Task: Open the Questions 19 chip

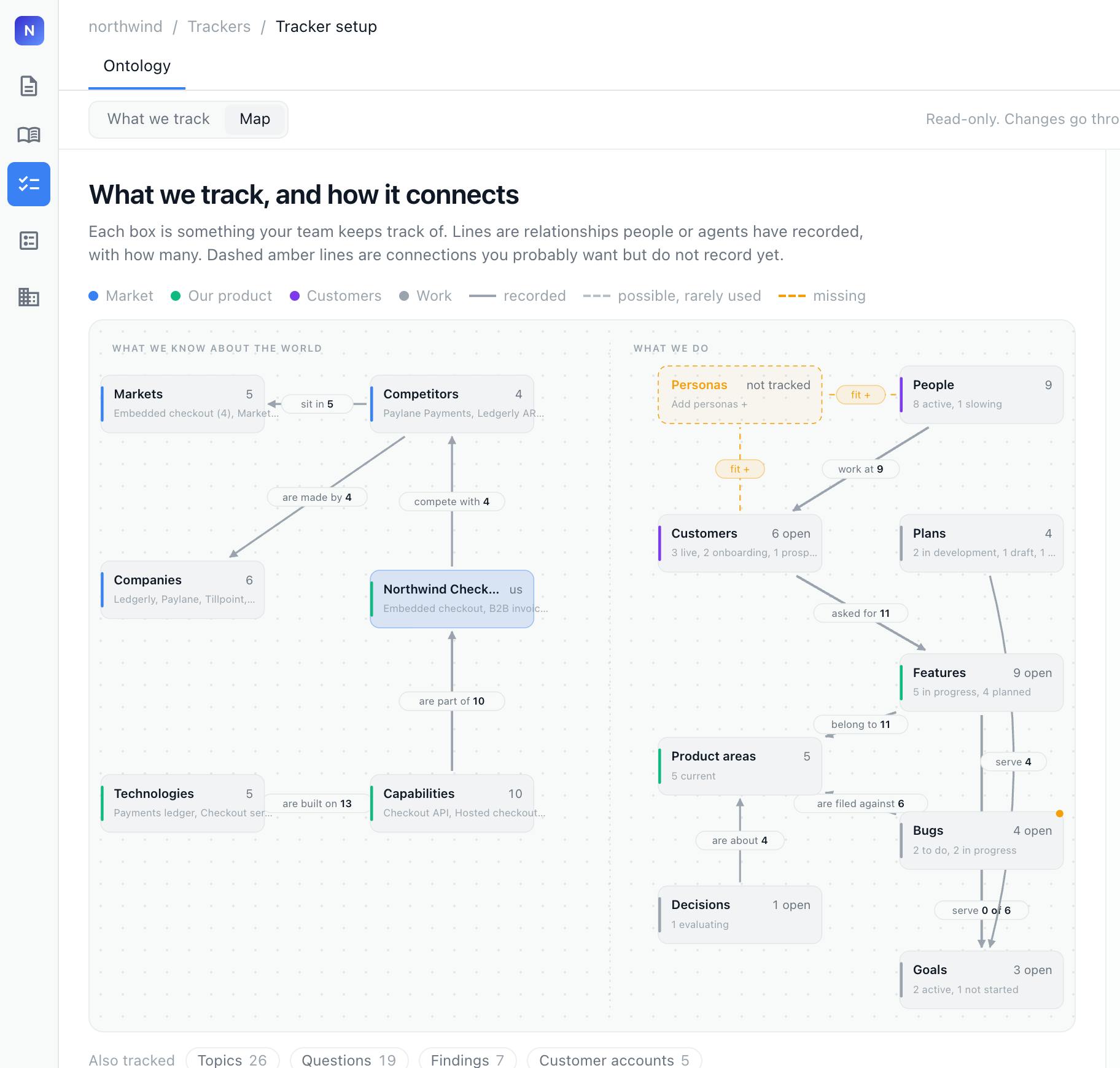Action: point(349,1060)
